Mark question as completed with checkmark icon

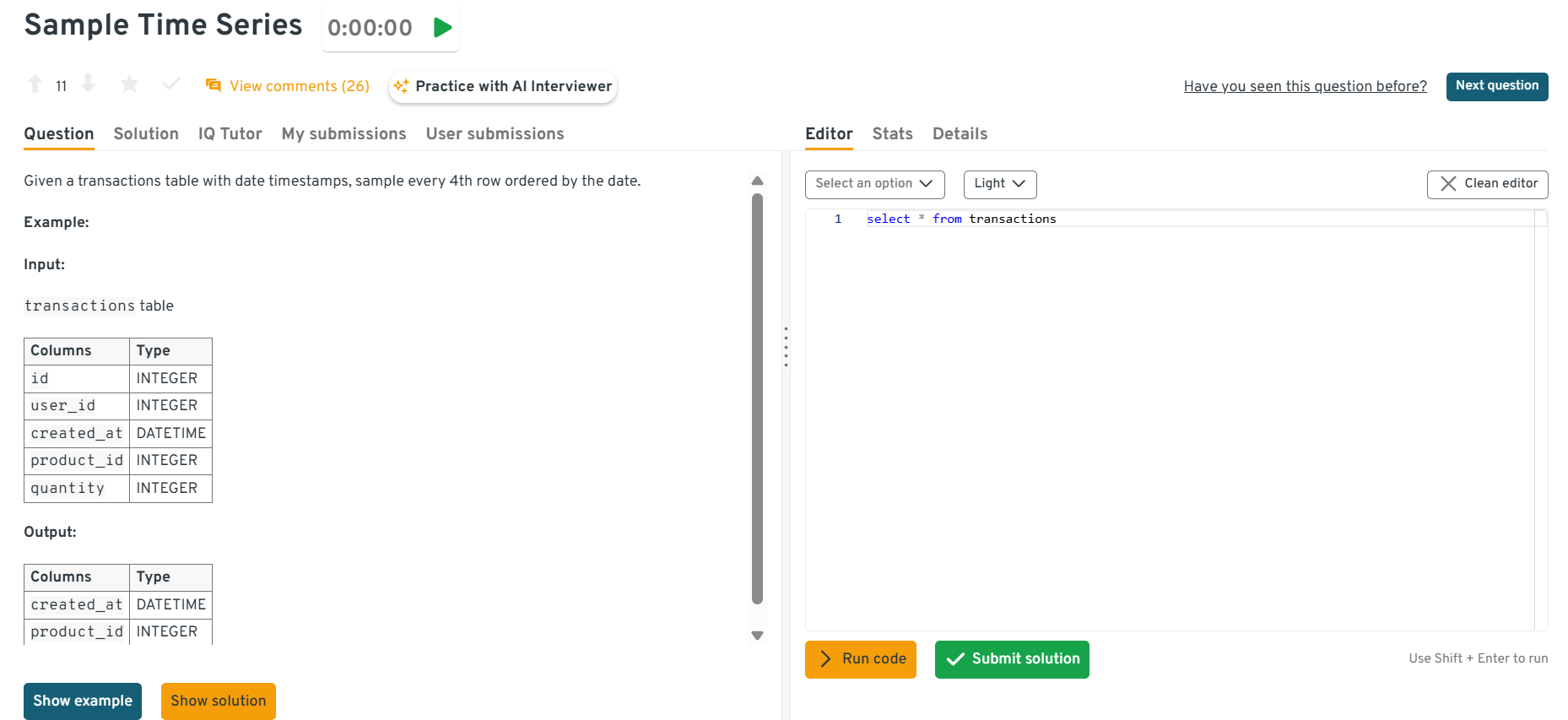pyautogui.click(x=171, y=84)
